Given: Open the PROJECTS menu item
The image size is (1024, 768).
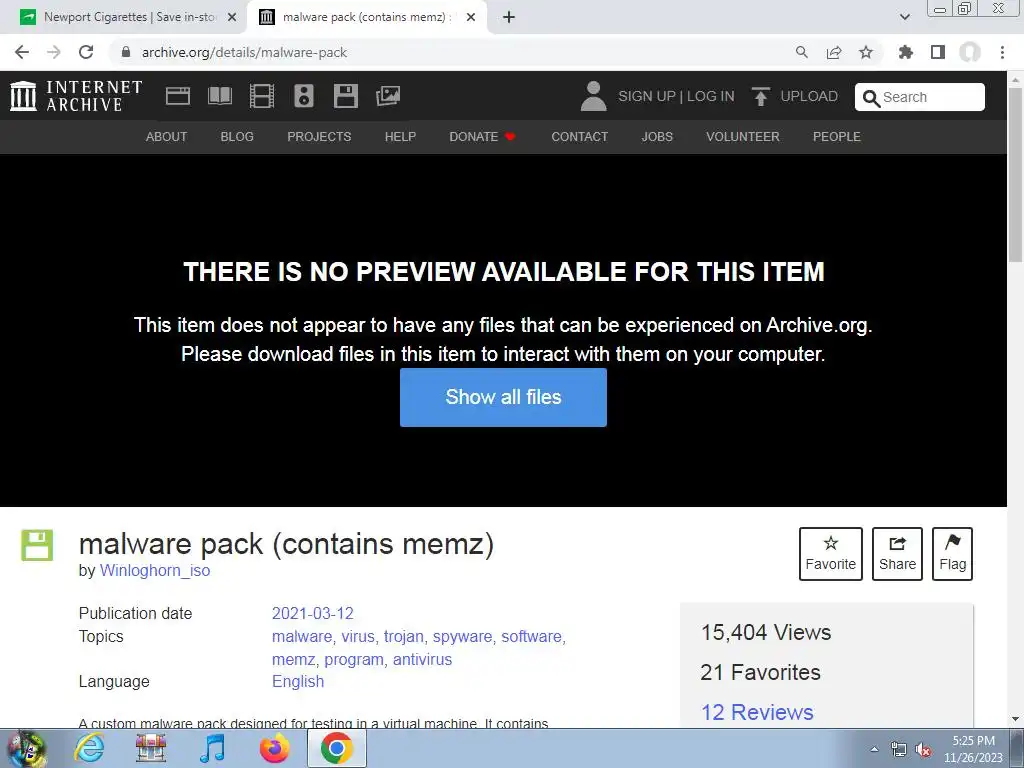Looking at the screenshot, I should tap(319, 136).
